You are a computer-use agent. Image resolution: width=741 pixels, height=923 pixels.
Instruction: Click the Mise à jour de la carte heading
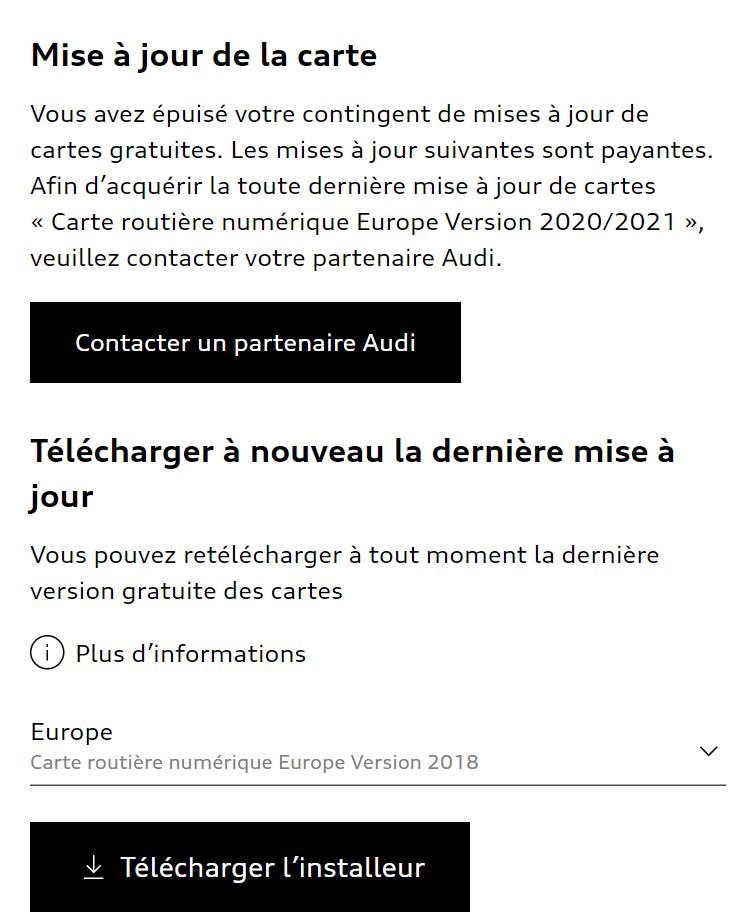click(x=204, y=55)
